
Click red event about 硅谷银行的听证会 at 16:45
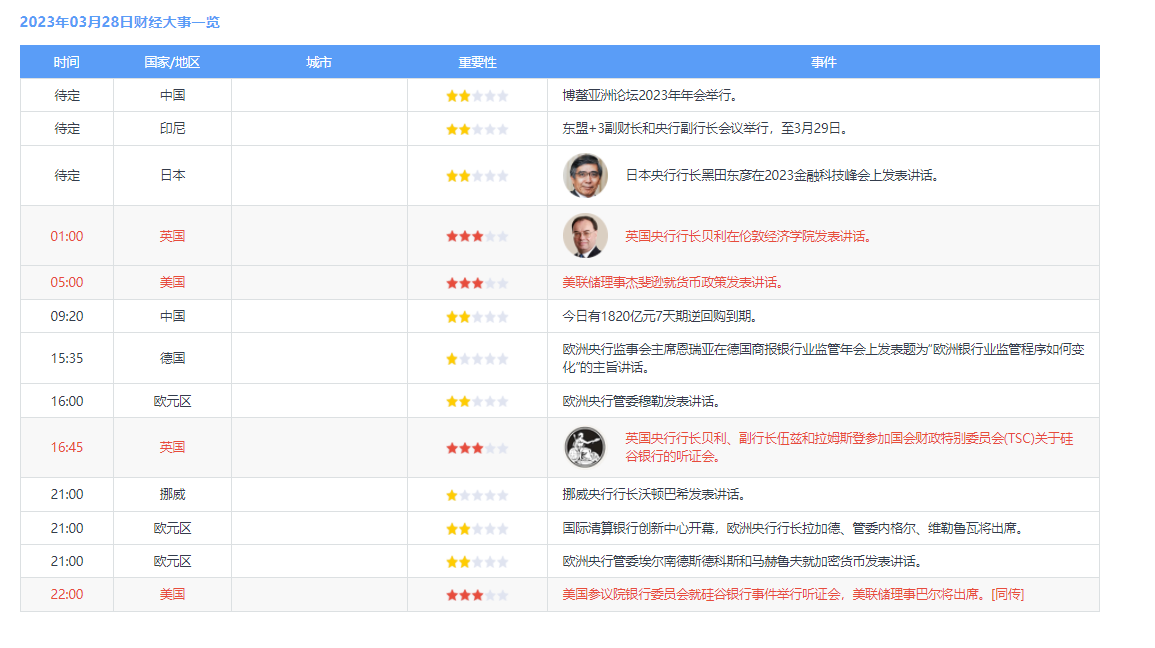coord(849,447)
